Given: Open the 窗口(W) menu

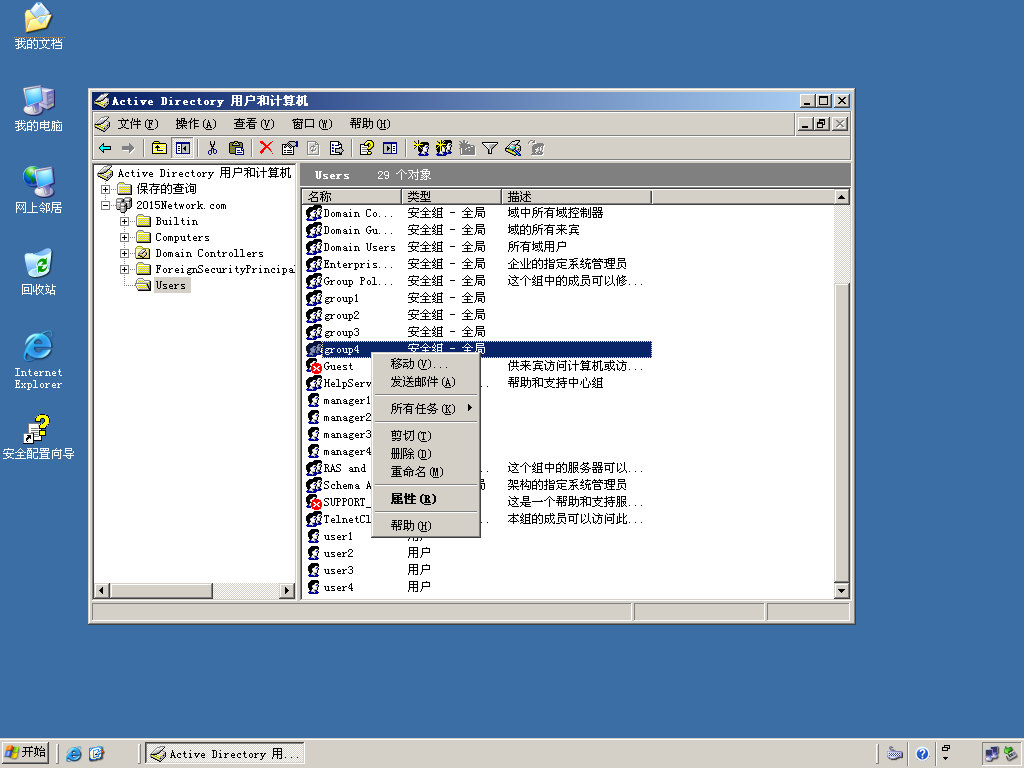Looking at the screenshot, I should [312, 124].
